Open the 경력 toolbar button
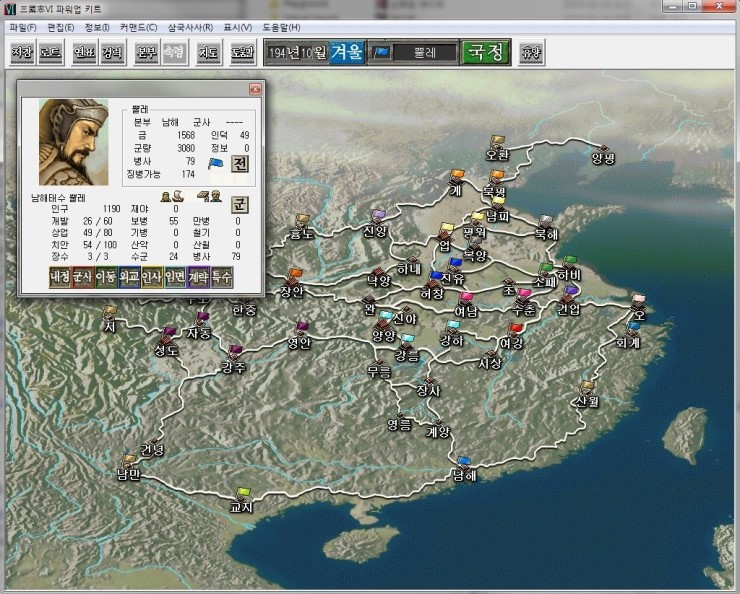Screen dimensions: 740x594 pyautogui.click(x=112, y=52)
